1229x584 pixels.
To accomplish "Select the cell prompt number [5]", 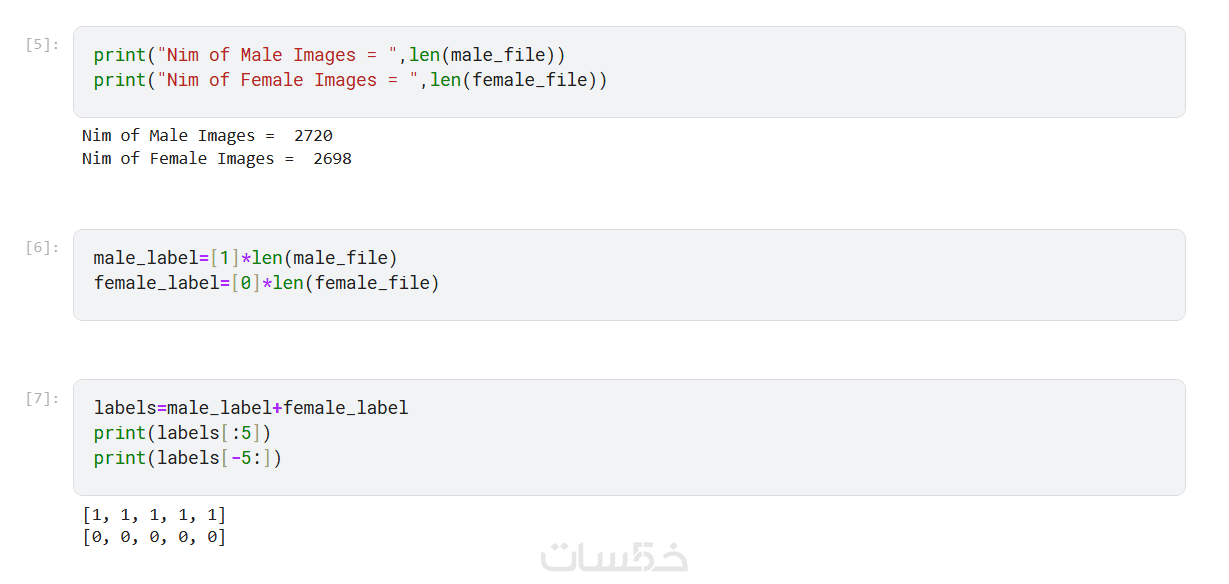I will 43,44.
